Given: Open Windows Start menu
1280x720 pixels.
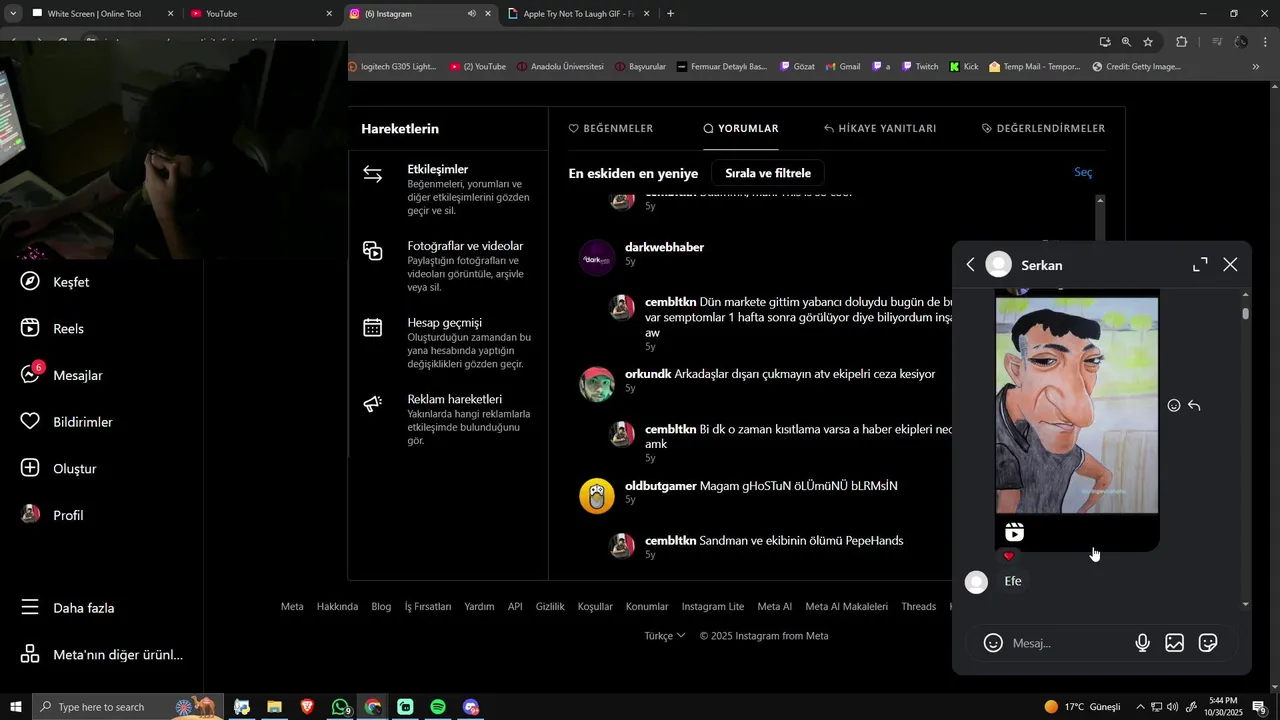Looking at the screenshot, I should 15,707.
